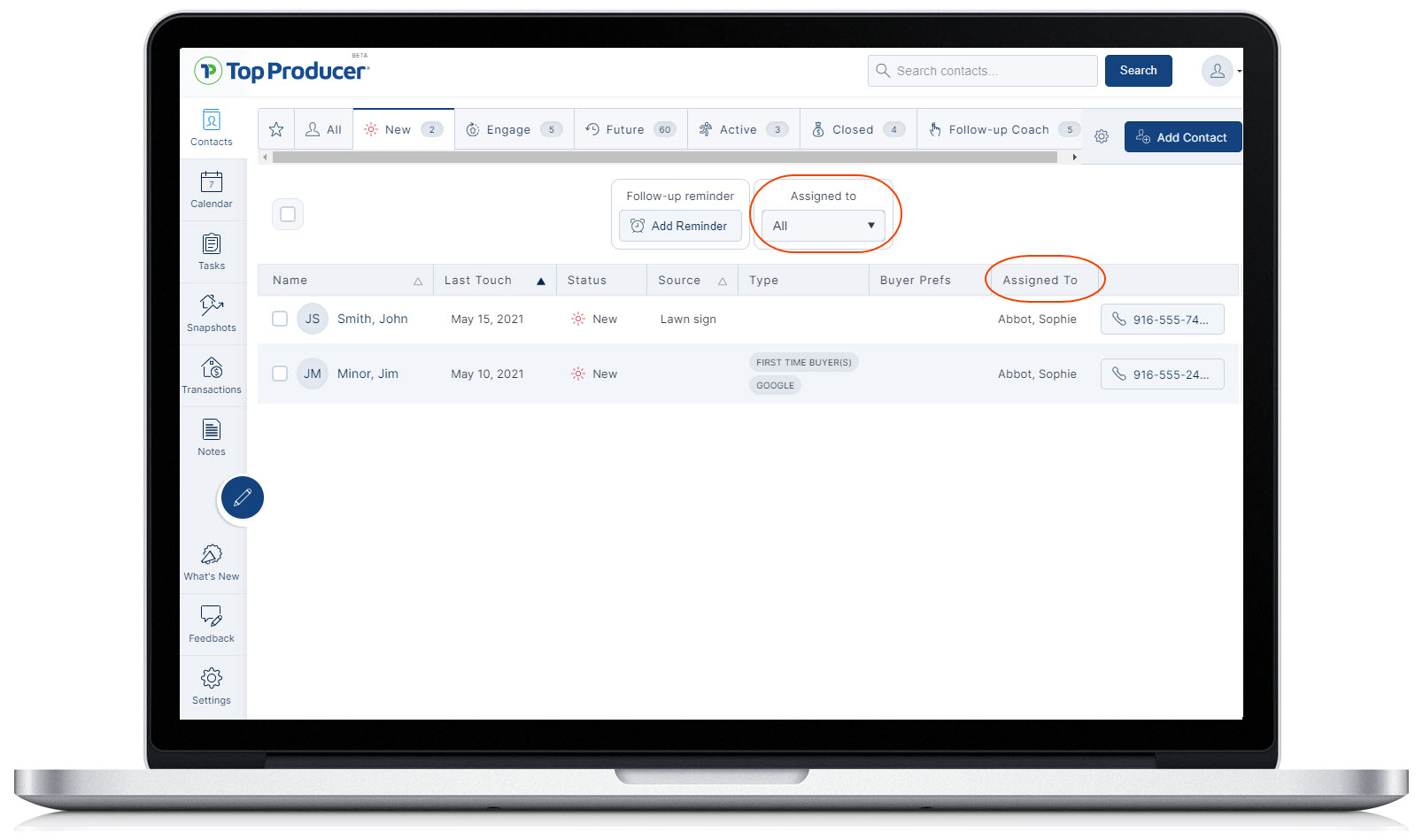Click the tab bar horizontal scrollbar
Viewport: 1423px width, 840px height.
pyautogui.click(x=665, y=158)
